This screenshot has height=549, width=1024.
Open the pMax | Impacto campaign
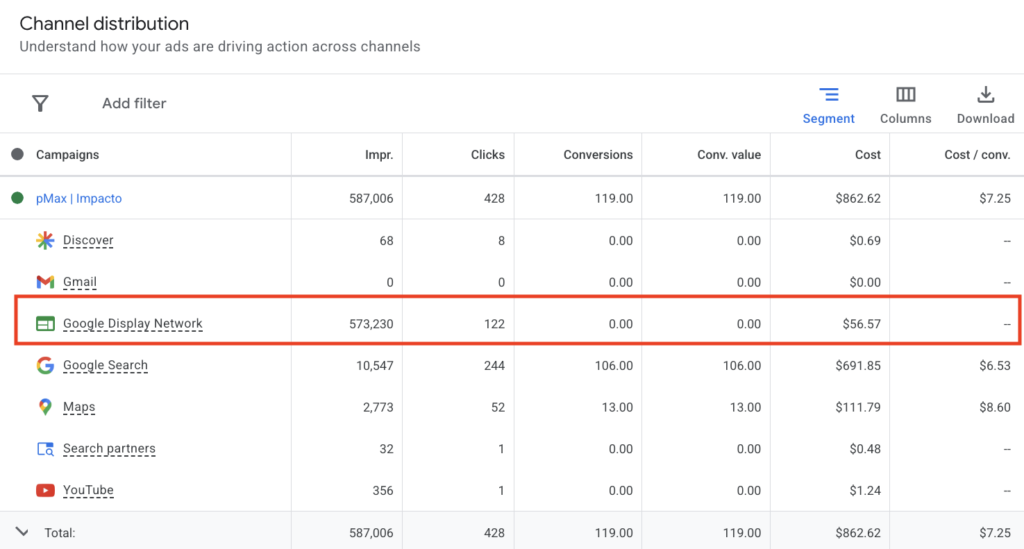(x=79, y=198)
